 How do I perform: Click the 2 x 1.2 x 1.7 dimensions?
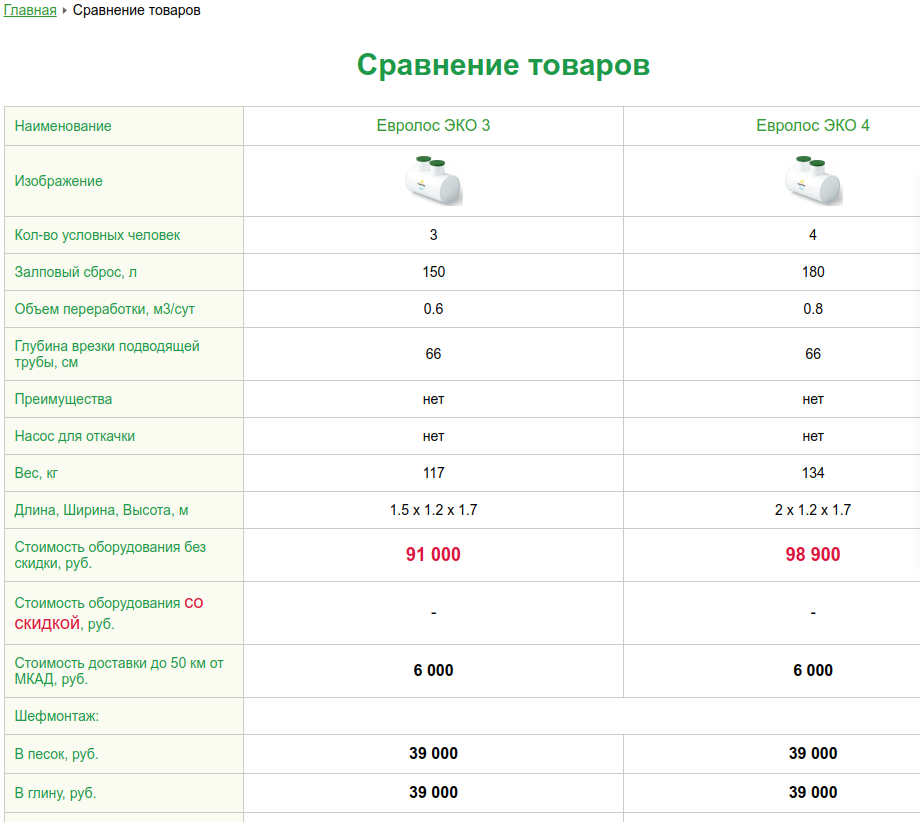tap(813, 510)
